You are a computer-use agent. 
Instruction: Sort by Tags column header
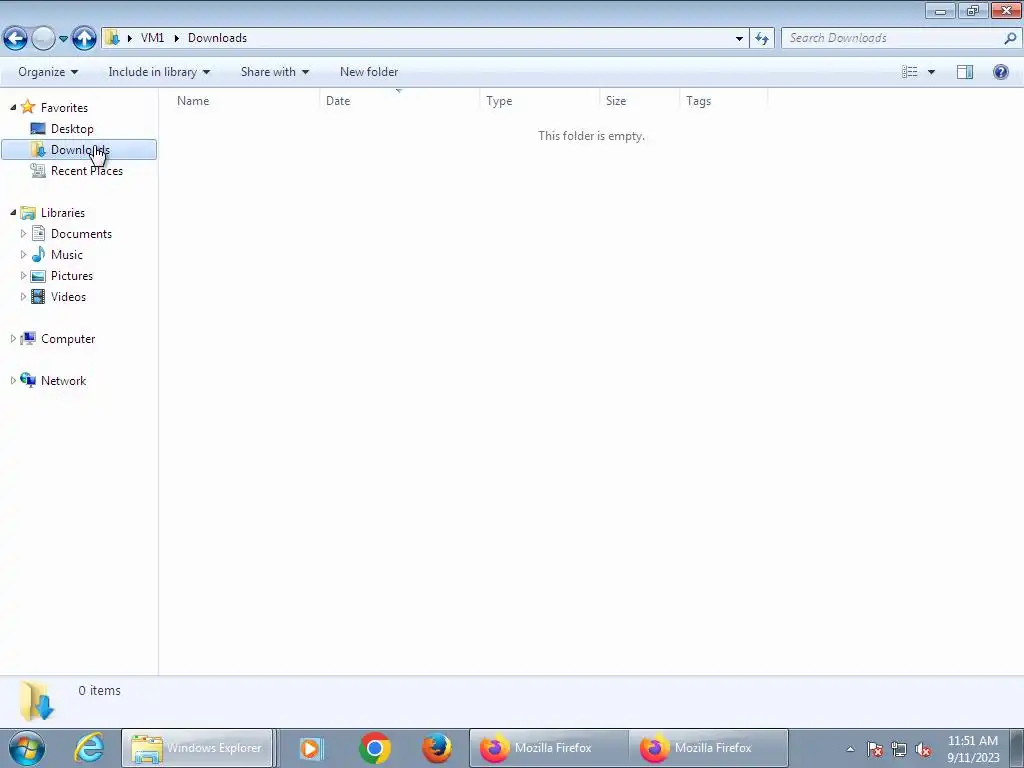[724, 101]
